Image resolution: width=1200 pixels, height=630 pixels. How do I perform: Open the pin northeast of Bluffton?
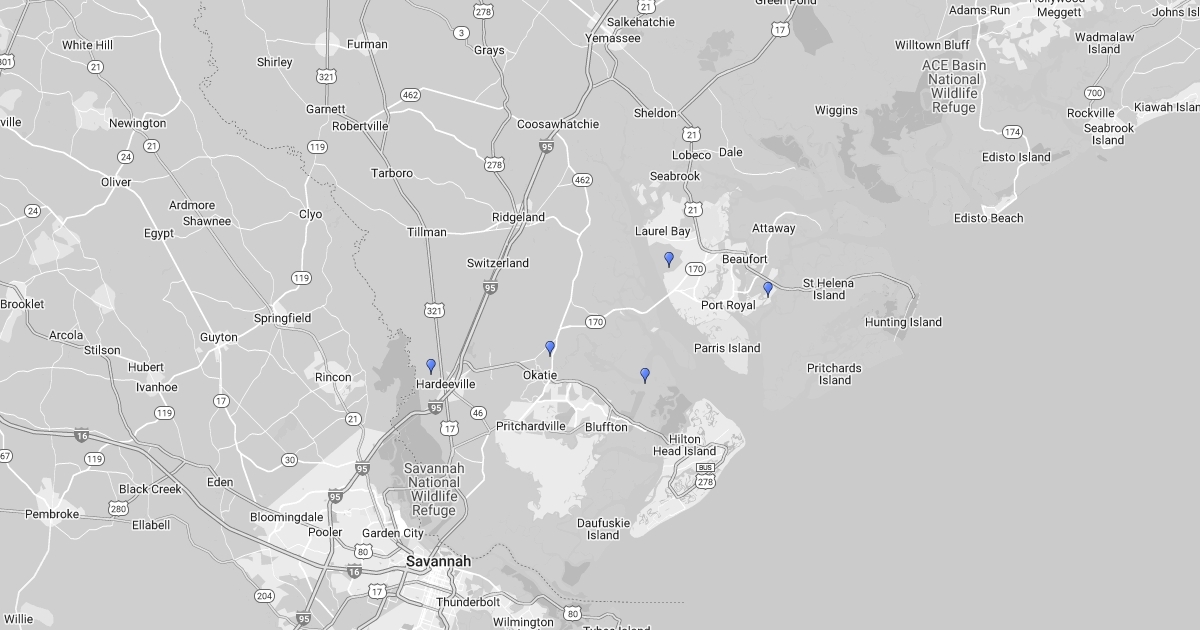[x=645, y=375]
